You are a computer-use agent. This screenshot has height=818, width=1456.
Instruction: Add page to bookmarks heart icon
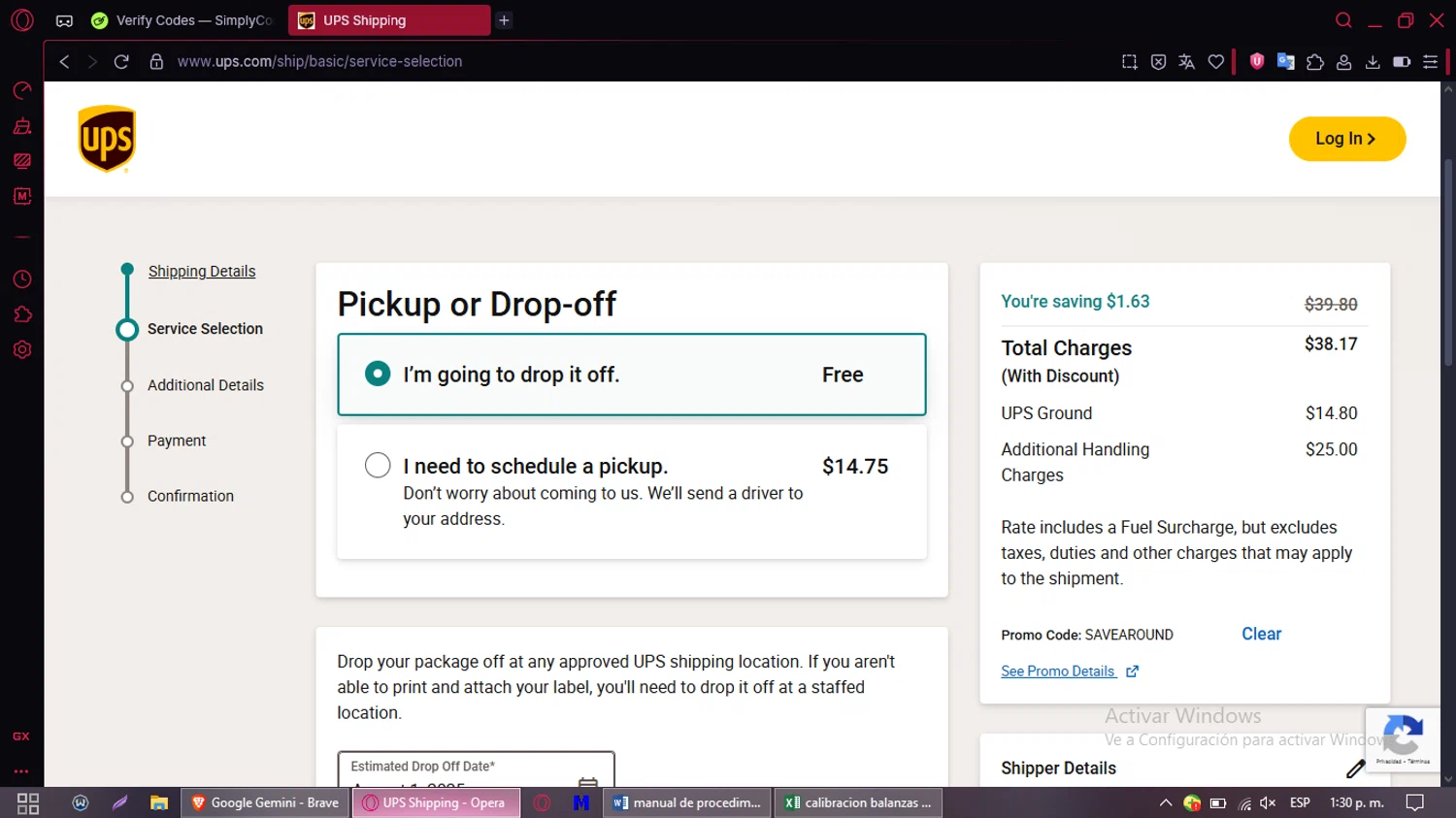1215,61
